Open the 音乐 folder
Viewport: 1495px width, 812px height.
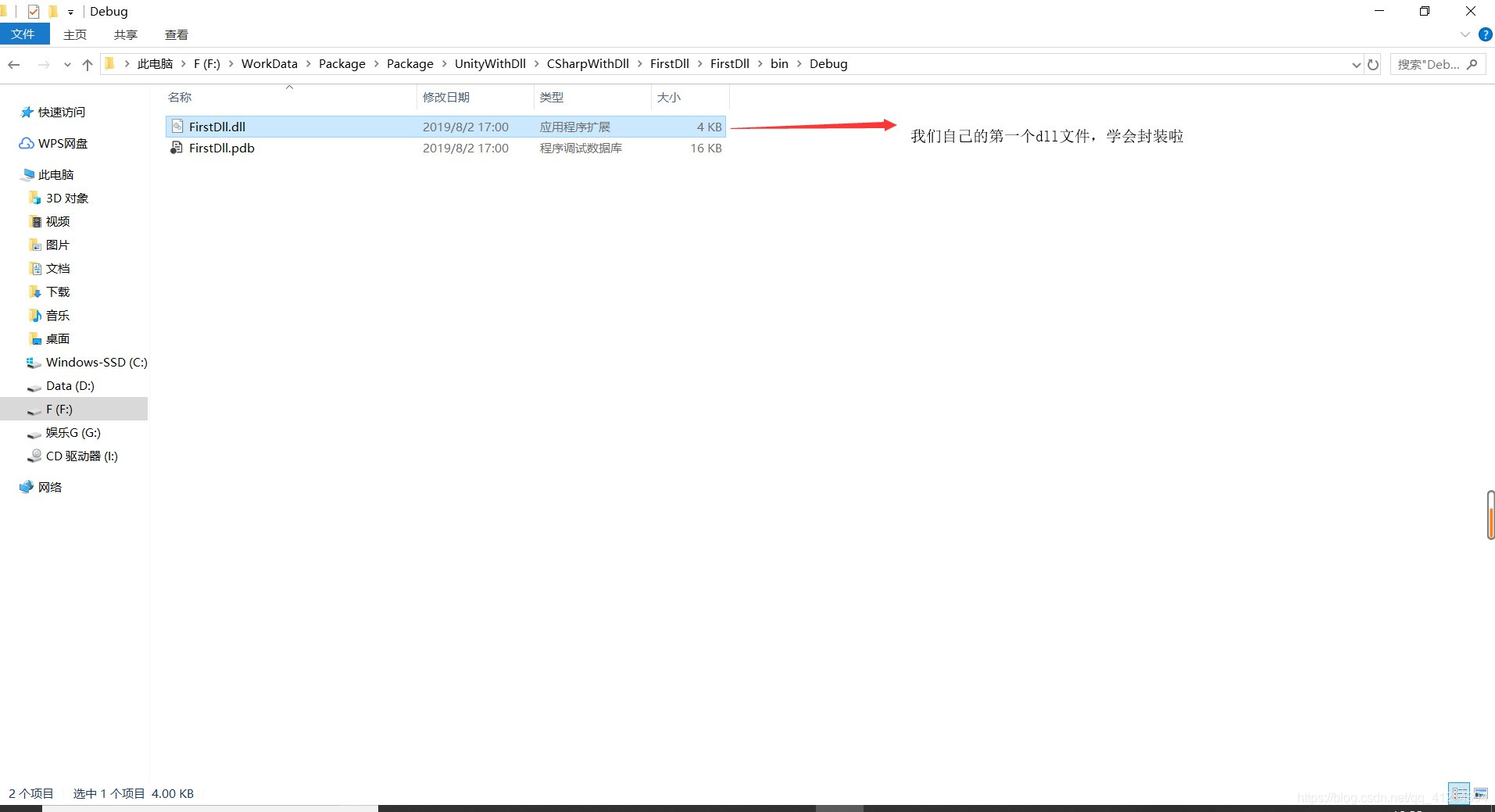click(58, 316)
